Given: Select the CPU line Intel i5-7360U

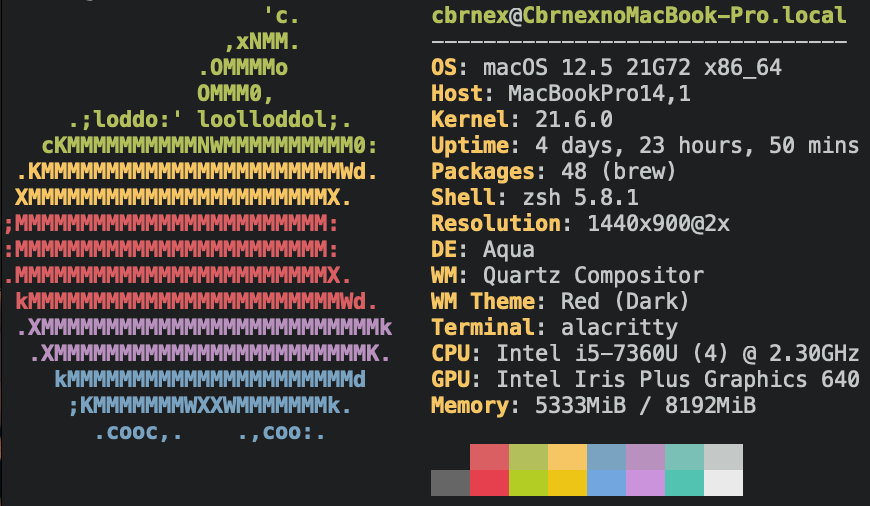Looking at the screenshot, I should pos(645,353).
